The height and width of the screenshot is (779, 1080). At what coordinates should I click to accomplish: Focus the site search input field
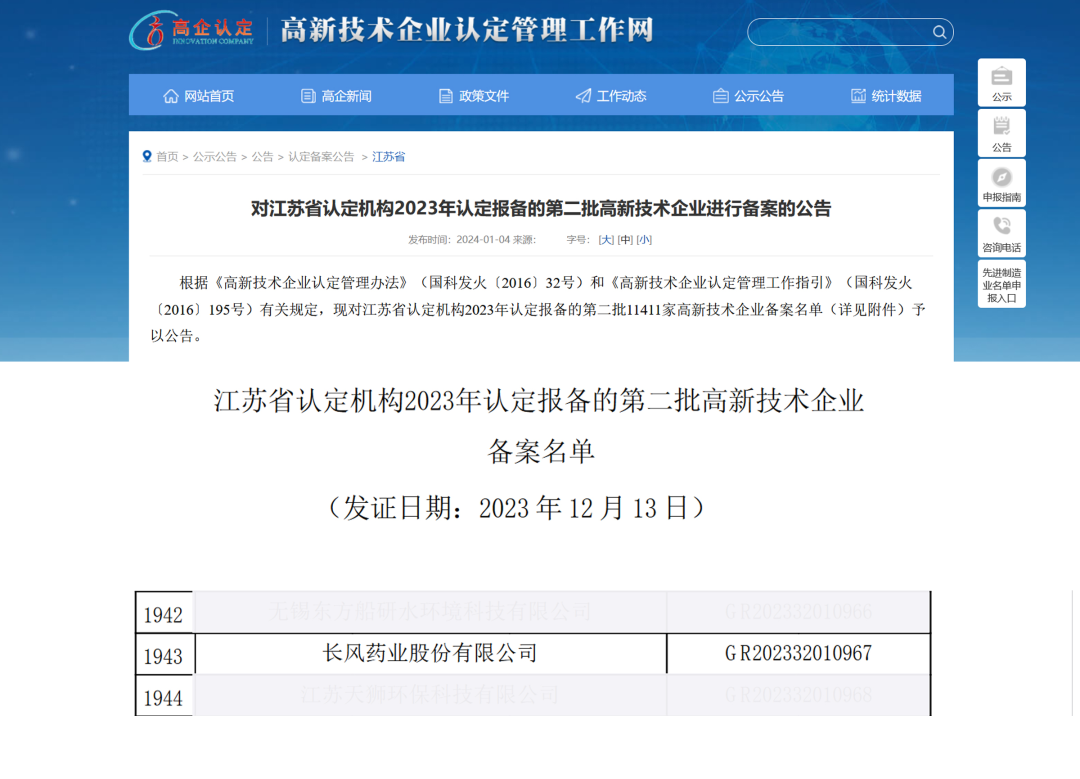[840, 32]
